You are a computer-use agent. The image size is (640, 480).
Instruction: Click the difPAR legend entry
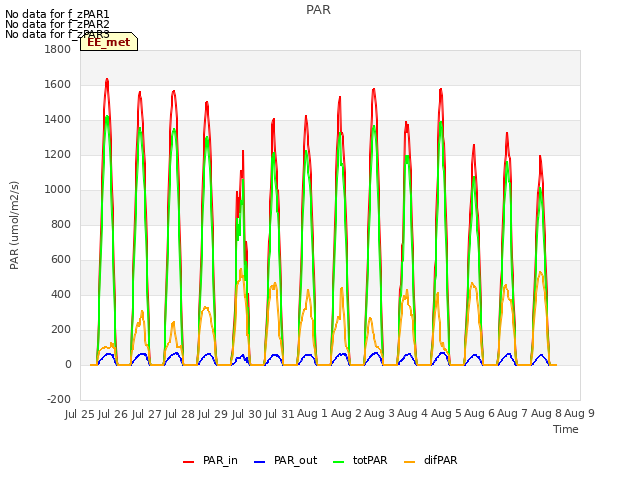coord(430,460)
